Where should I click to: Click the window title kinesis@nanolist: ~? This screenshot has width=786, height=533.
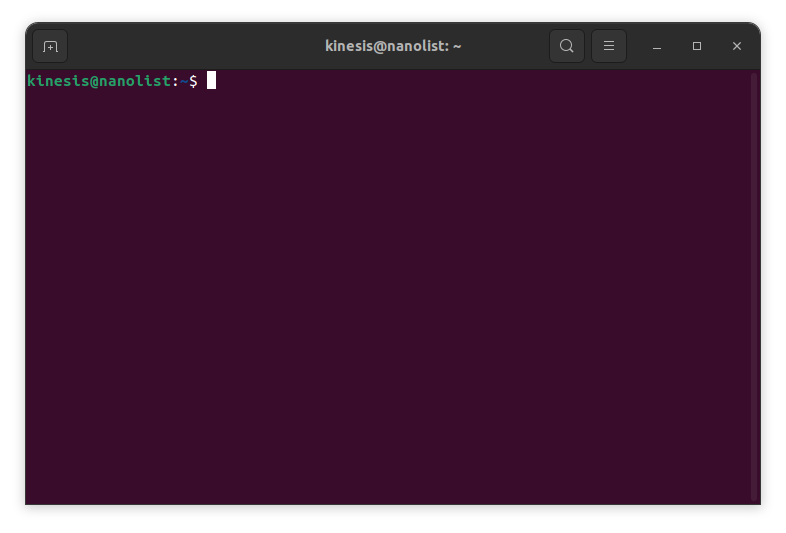393,46
